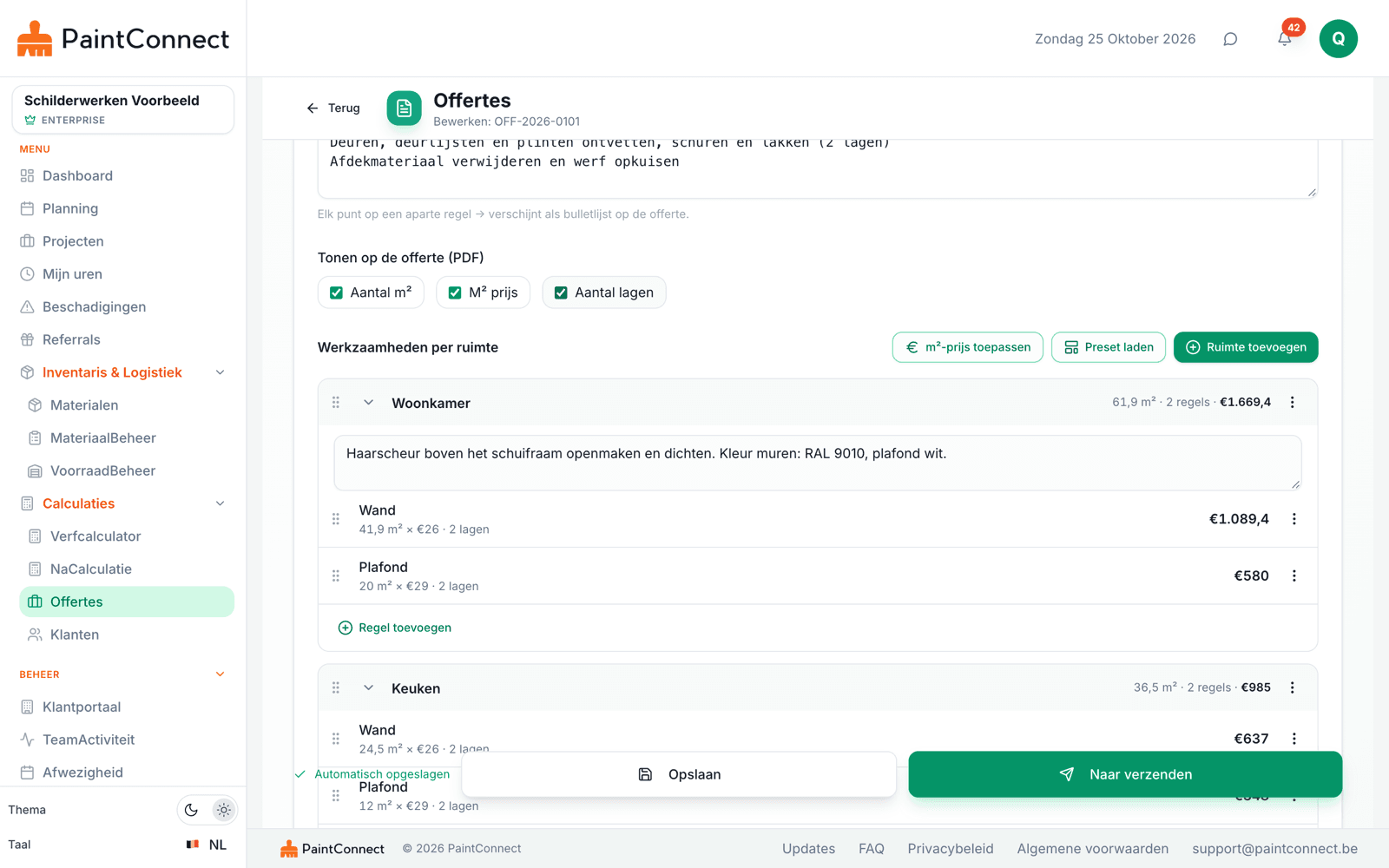Screen dimensions: 1389x868
Task: Open Dashboard in the sidebar
Action: coord(127,176)
